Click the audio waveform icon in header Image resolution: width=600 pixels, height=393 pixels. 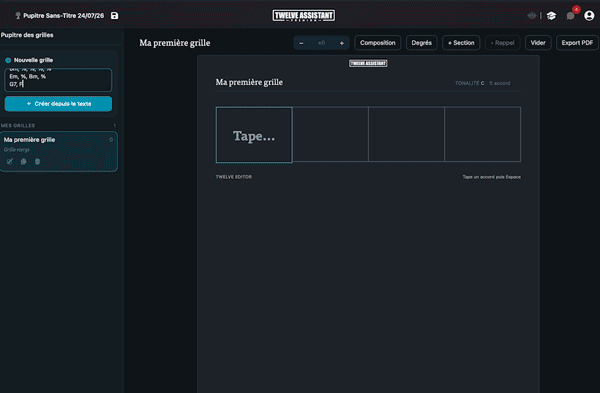pyautogui.click(x=532, y=16)
